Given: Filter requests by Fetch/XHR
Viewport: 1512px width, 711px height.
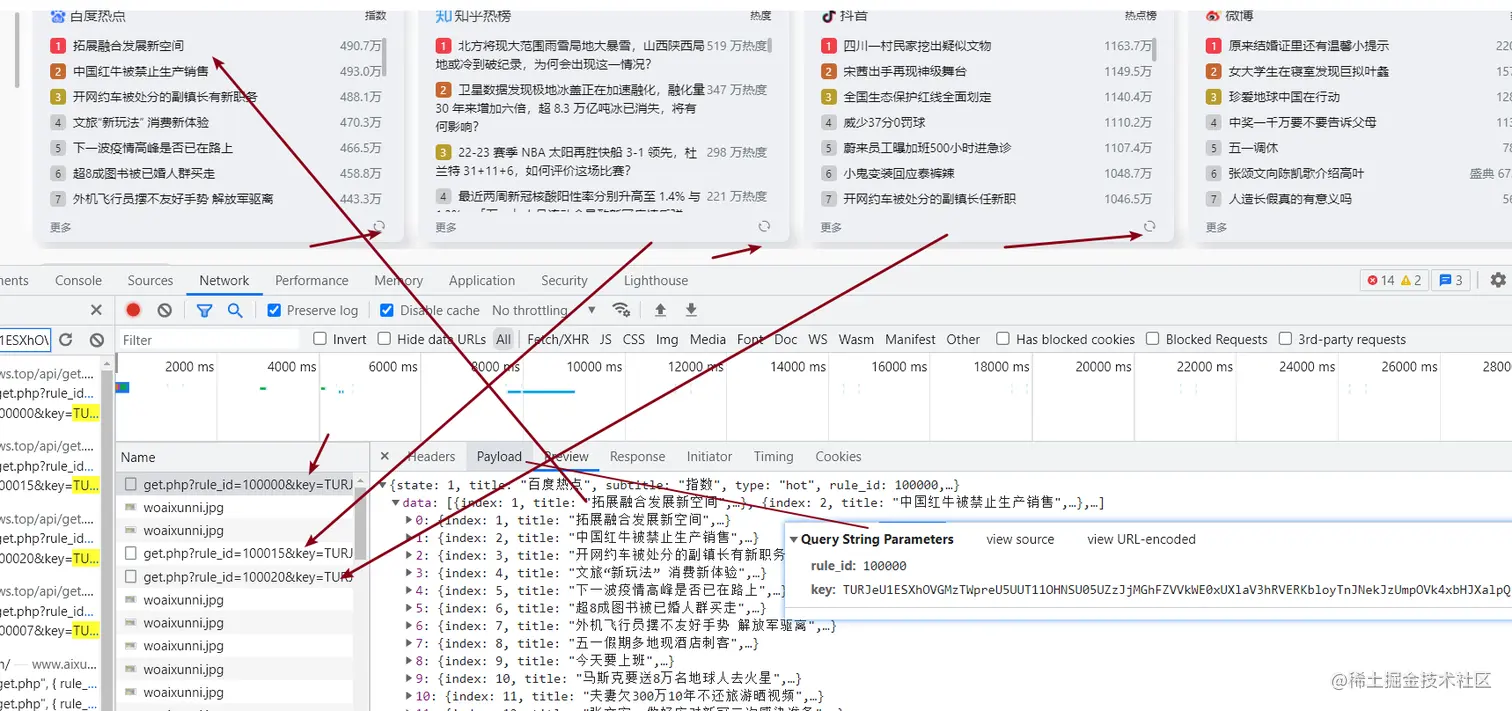Looking at the screenshot, I should click(558, 340).
